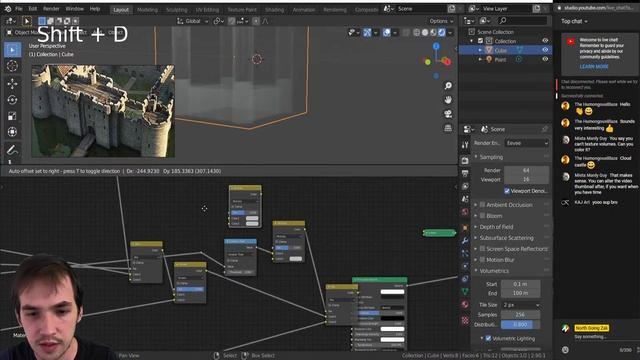
Task: Open the Material properties tab icon
Action: tap(465, 304)
